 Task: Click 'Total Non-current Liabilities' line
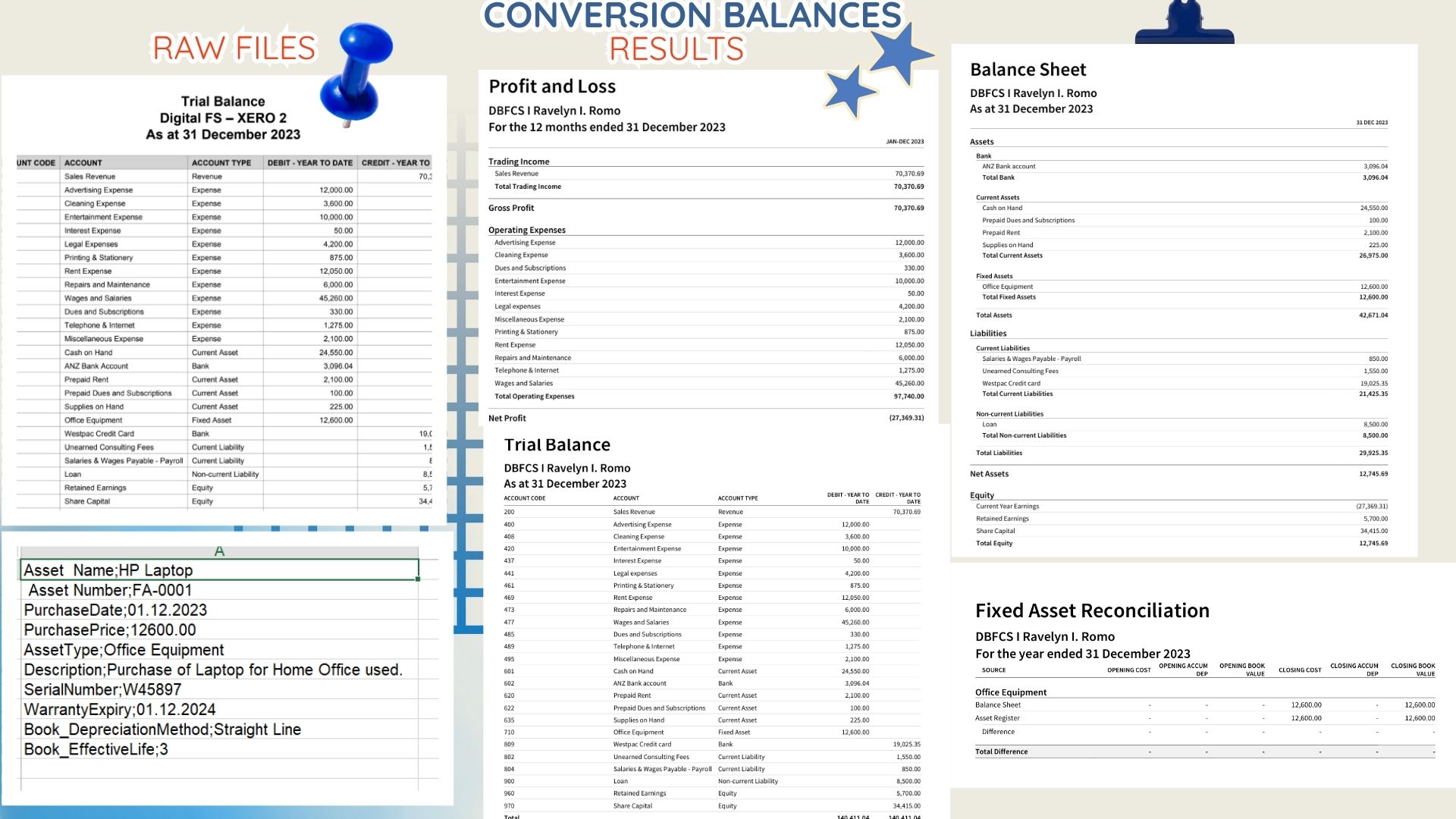[x=1181, y=436]
